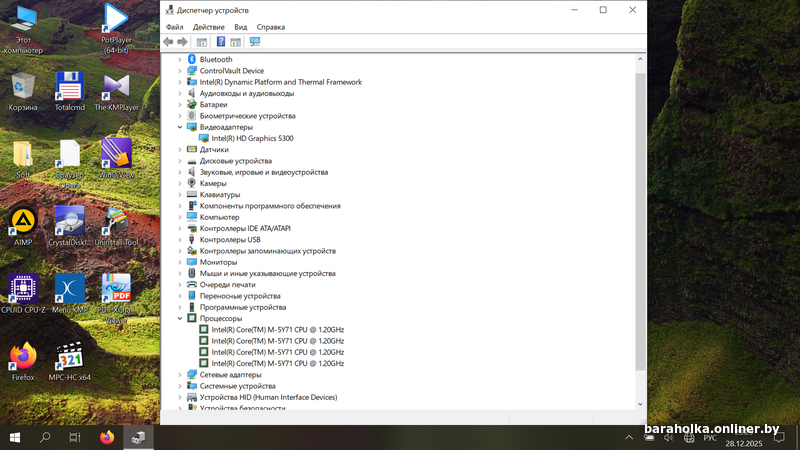Open the Вид menu
The image size is (800, 450).
click(240, 27)
